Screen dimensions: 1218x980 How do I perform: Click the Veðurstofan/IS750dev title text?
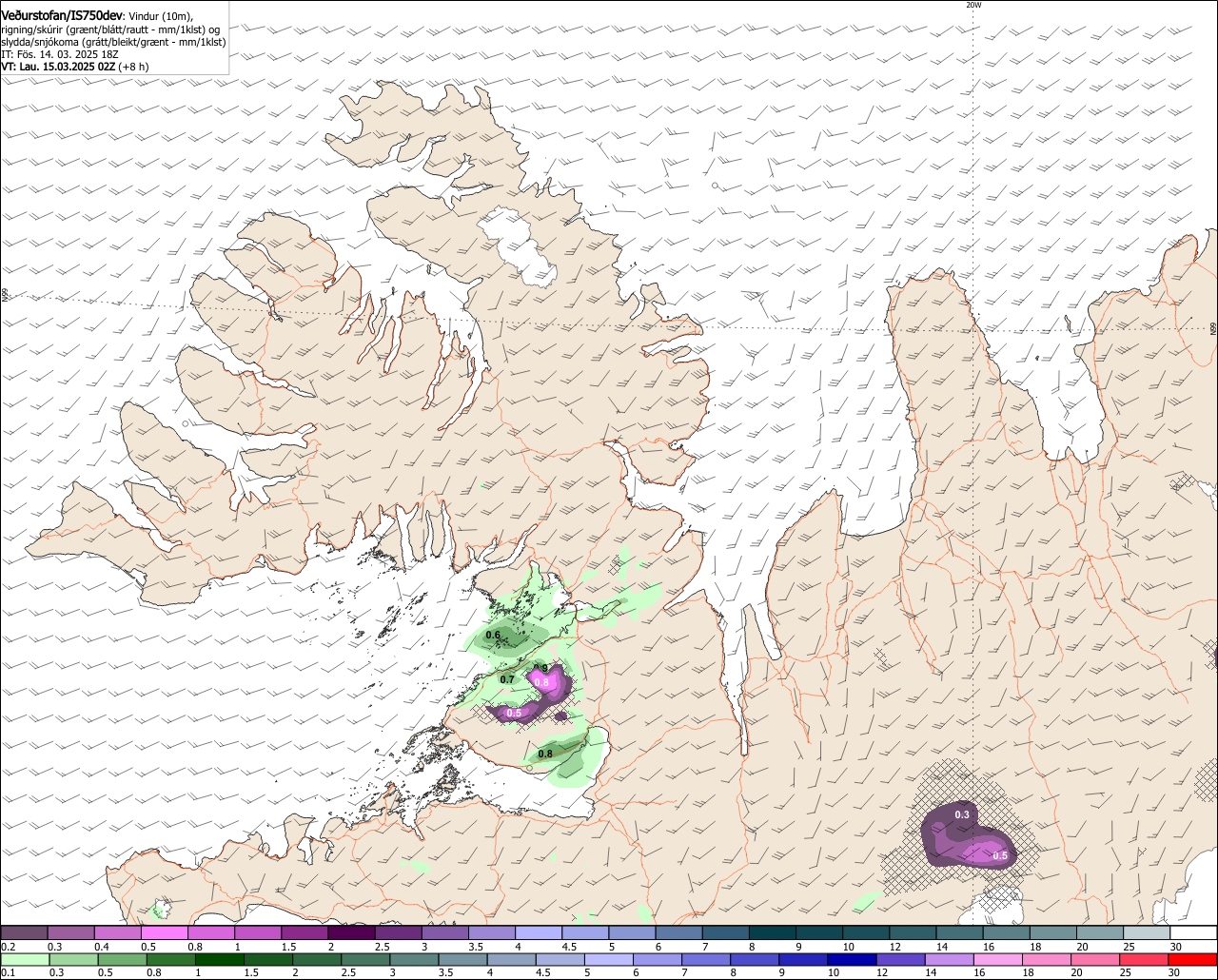[61, 16]
